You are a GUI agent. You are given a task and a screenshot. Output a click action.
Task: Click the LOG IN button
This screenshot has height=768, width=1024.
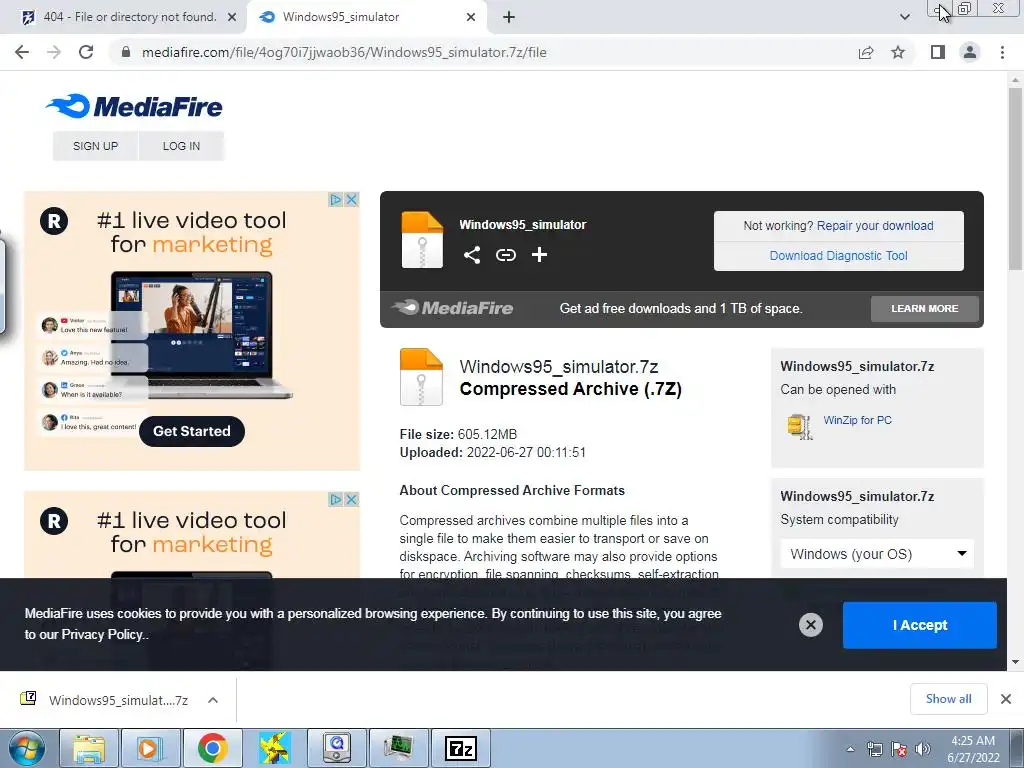[181, 146]
